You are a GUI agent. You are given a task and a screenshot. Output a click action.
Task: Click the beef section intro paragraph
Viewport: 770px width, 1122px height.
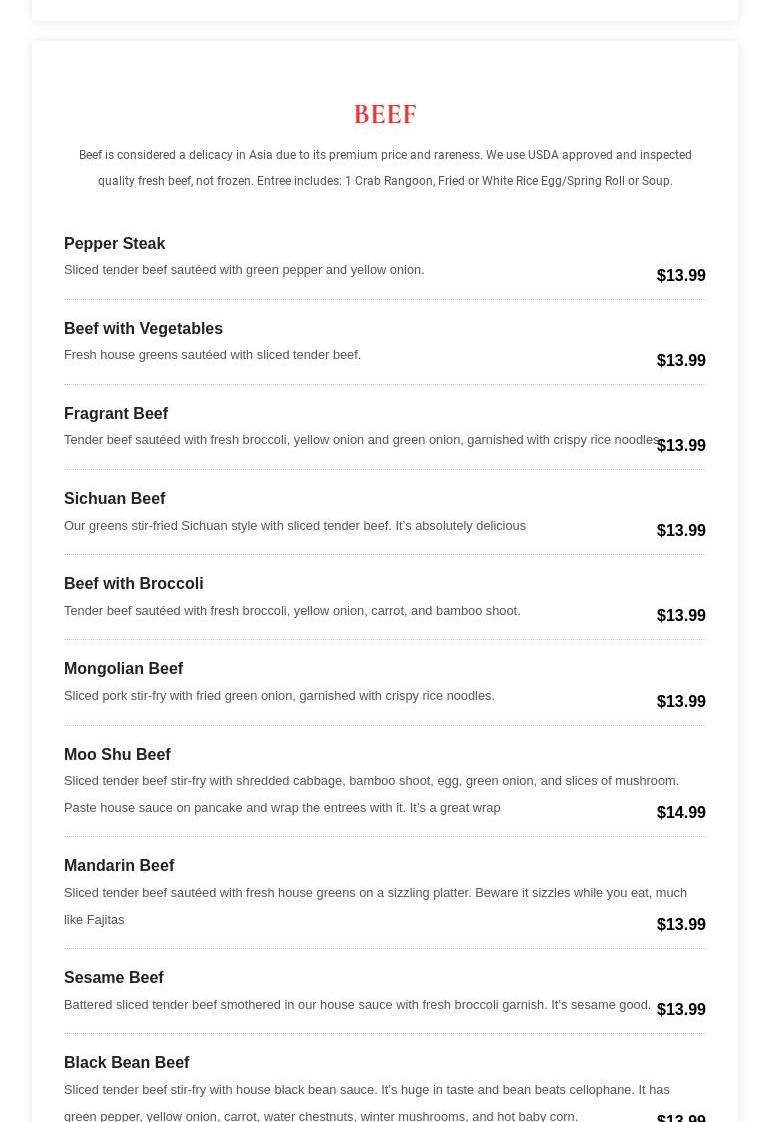385,168
